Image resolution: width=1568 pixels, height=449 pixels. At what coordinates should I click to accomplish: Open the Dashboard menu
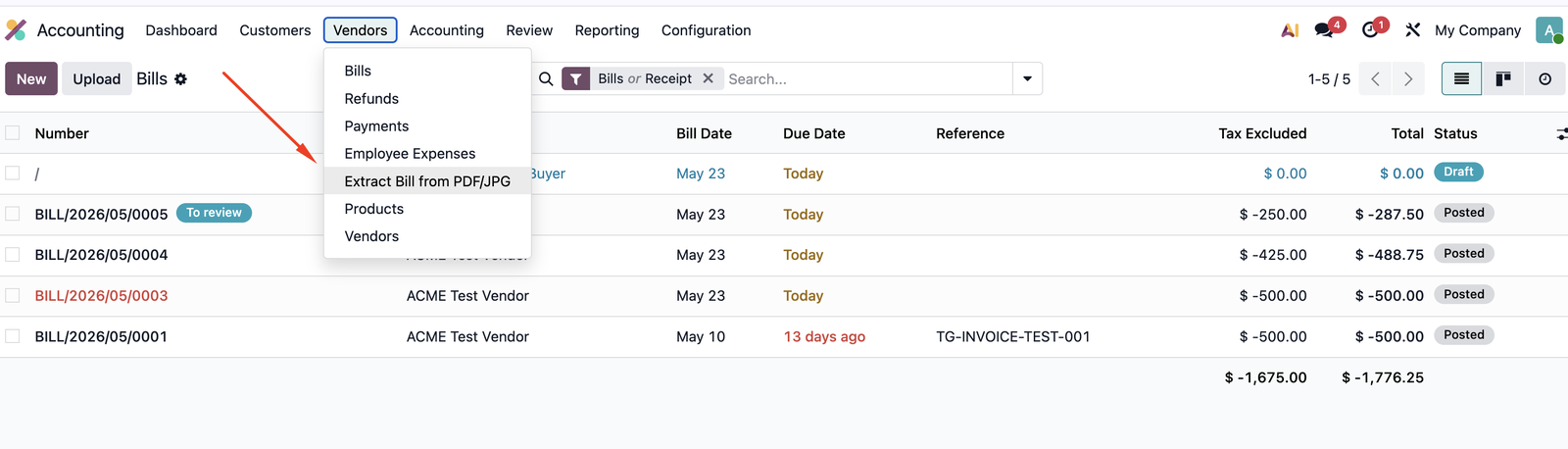click(x=181, y=30)
